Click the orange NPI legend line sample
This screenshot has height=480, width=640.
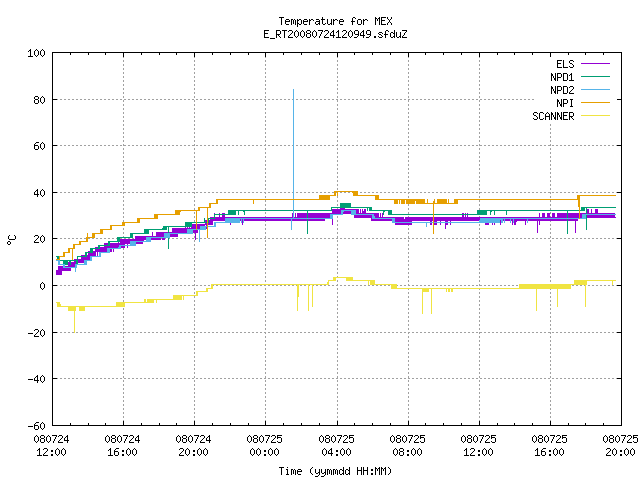(x=595, y=103)
